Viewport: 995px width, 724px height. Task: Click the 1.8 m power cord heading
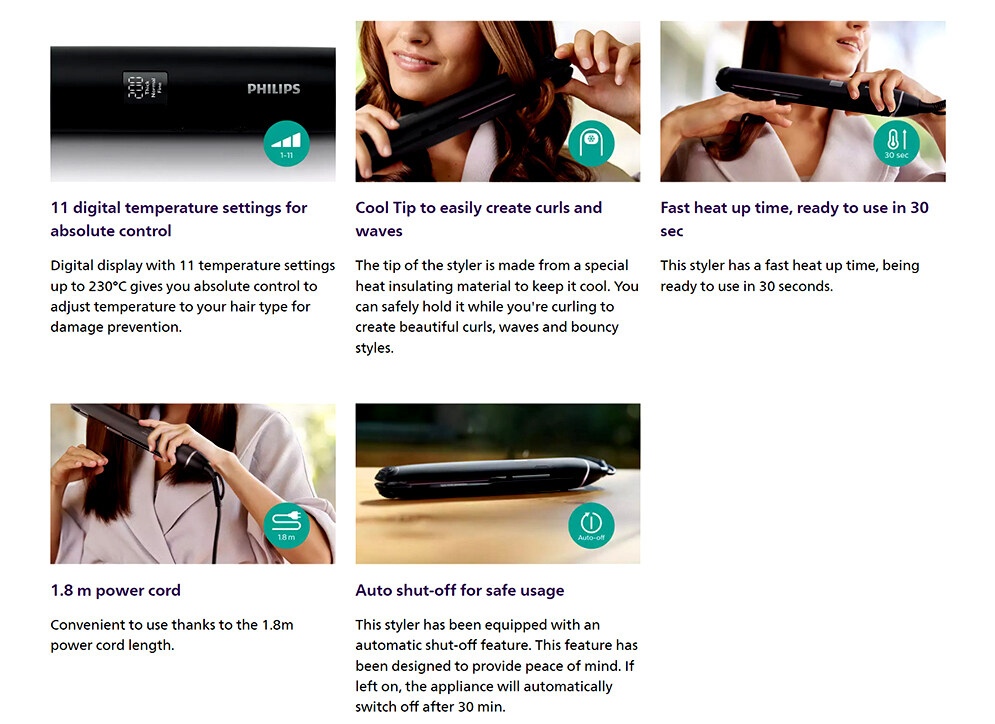pyautogui.click(x=115, y=590)
